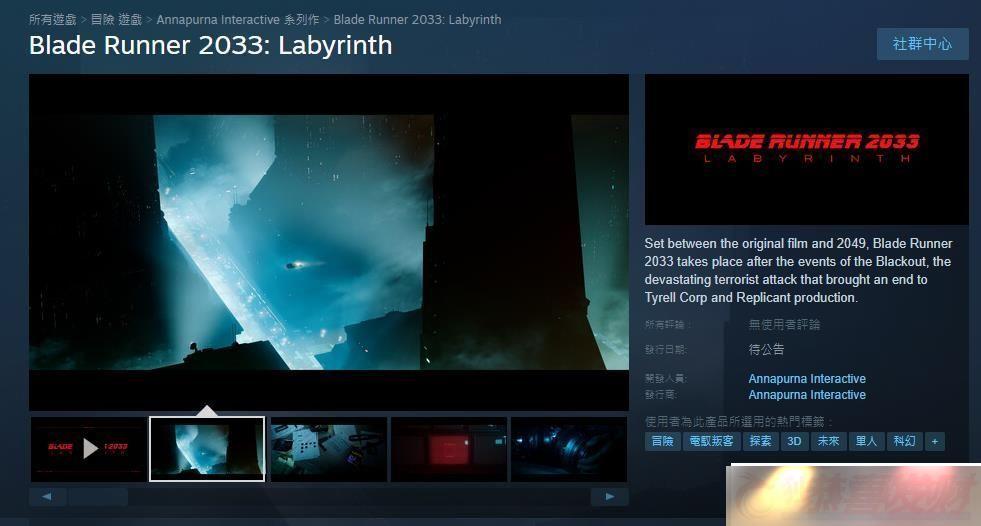Go to 所有遊戲 breadcrumb link
This screenshot has width=981, height=526.
coord(53,19)
